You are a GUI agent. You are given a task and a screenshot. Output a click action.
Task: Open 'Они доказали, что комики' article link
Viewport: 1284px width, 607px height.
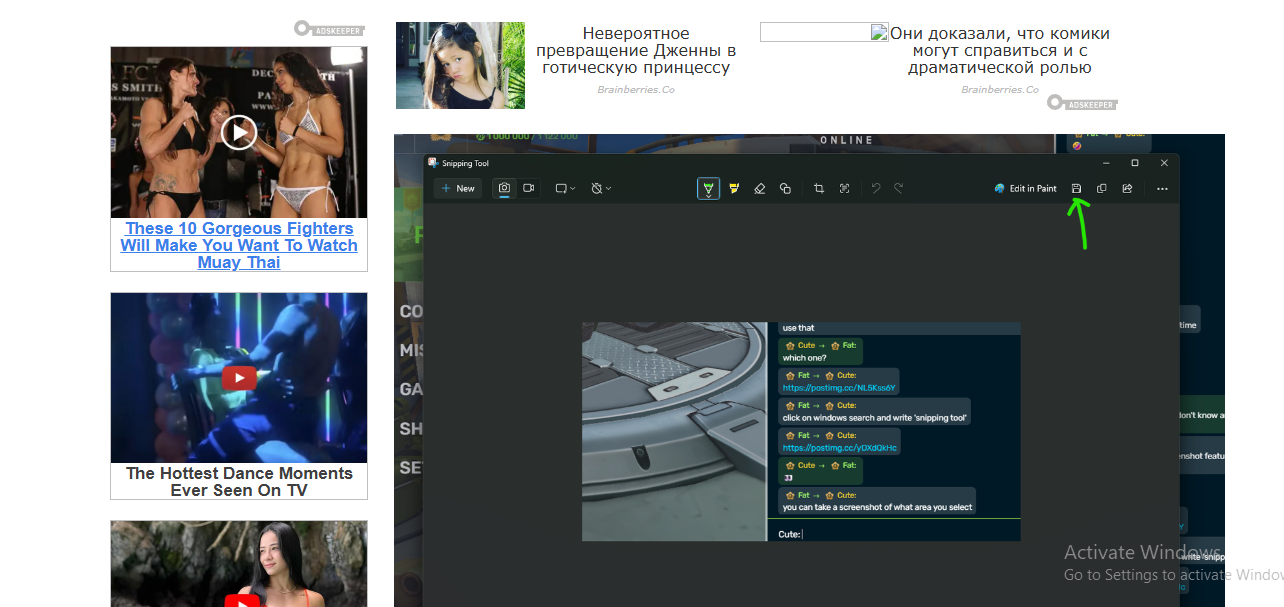click(1000, 51)
